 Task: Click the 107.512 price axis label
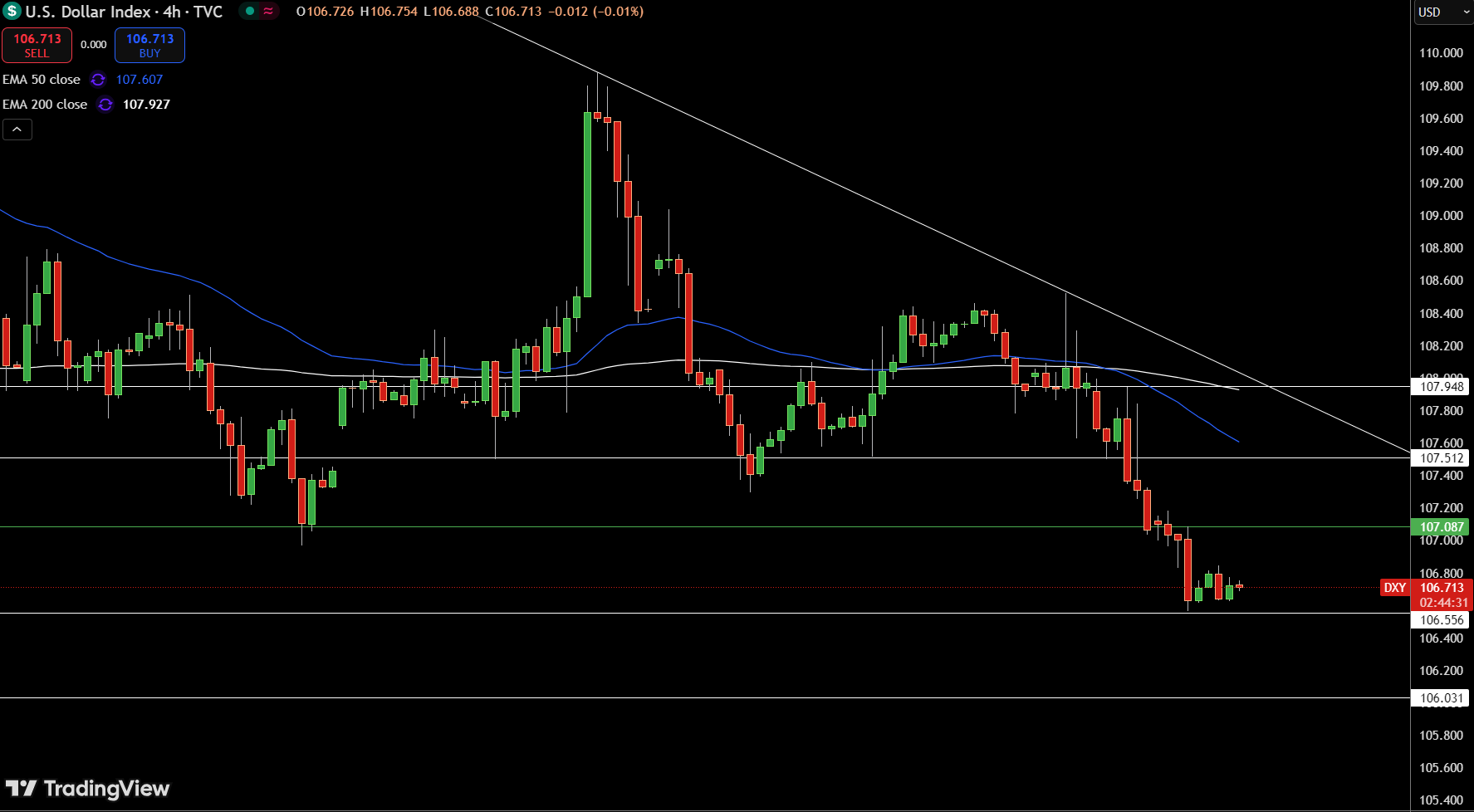click(1441, 458)
